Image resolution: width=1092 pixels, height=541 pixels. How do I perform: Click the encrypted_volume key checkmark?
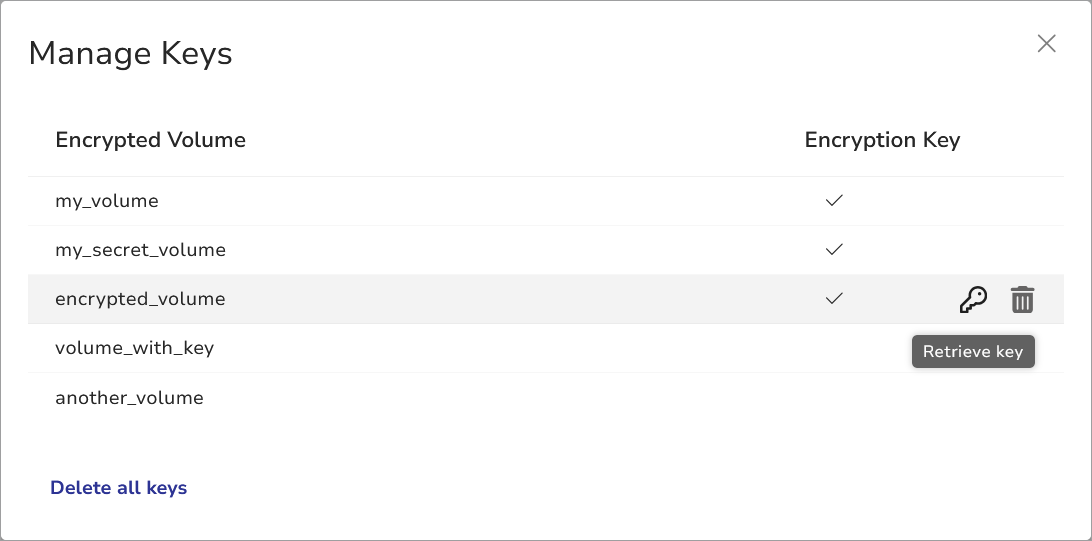tap(834, 299)
